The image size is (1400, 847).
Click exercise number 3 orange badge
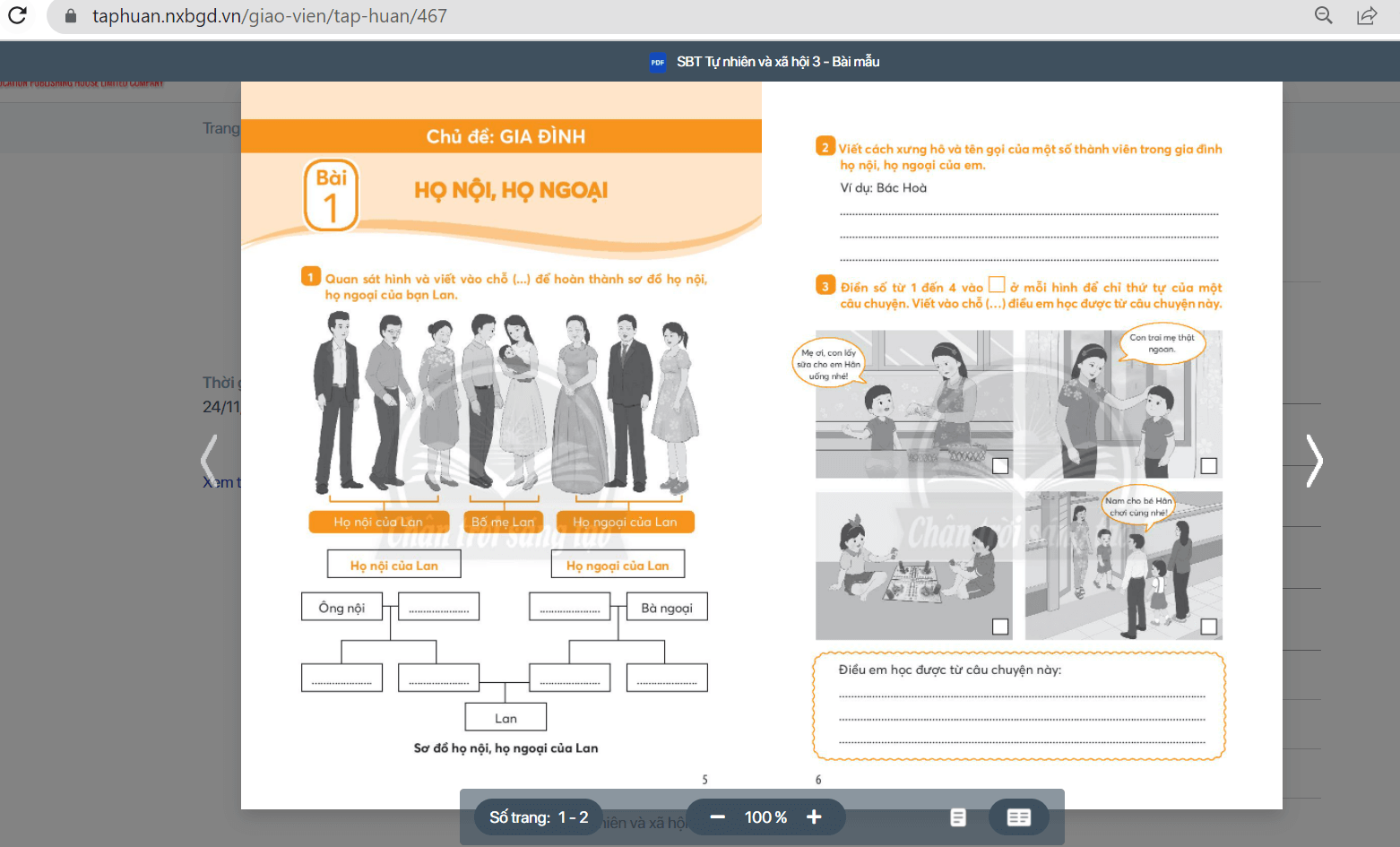pyautogui.click(x=825, y=286)
